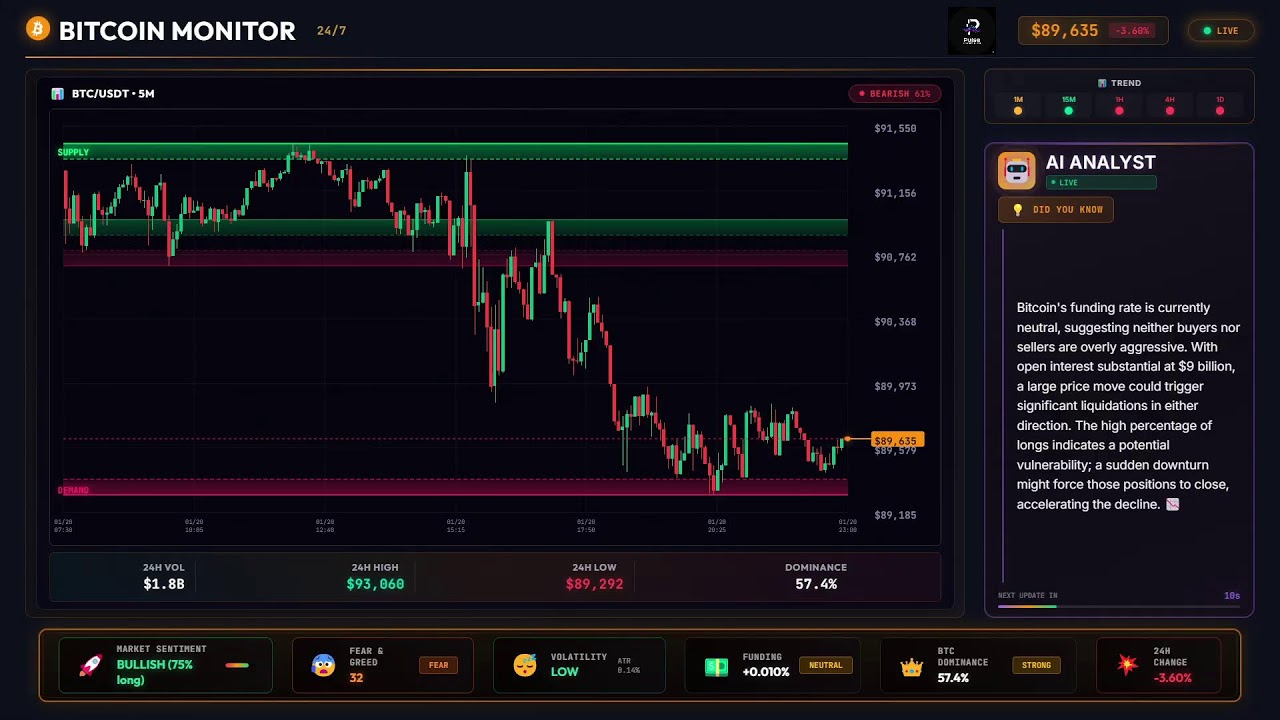Viewport: 1280px width, 720px height.
Task: Select the 1H trend timeframe
Action: (1119, 105)
